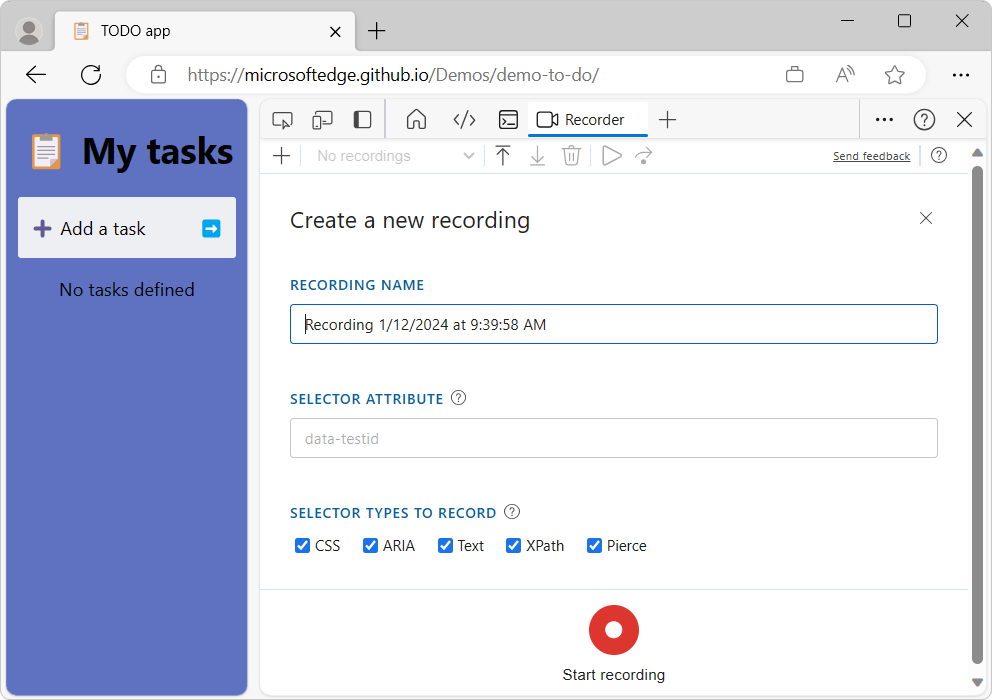Uncheck the Pierce selector checkbox

click(x=594, y=546)
